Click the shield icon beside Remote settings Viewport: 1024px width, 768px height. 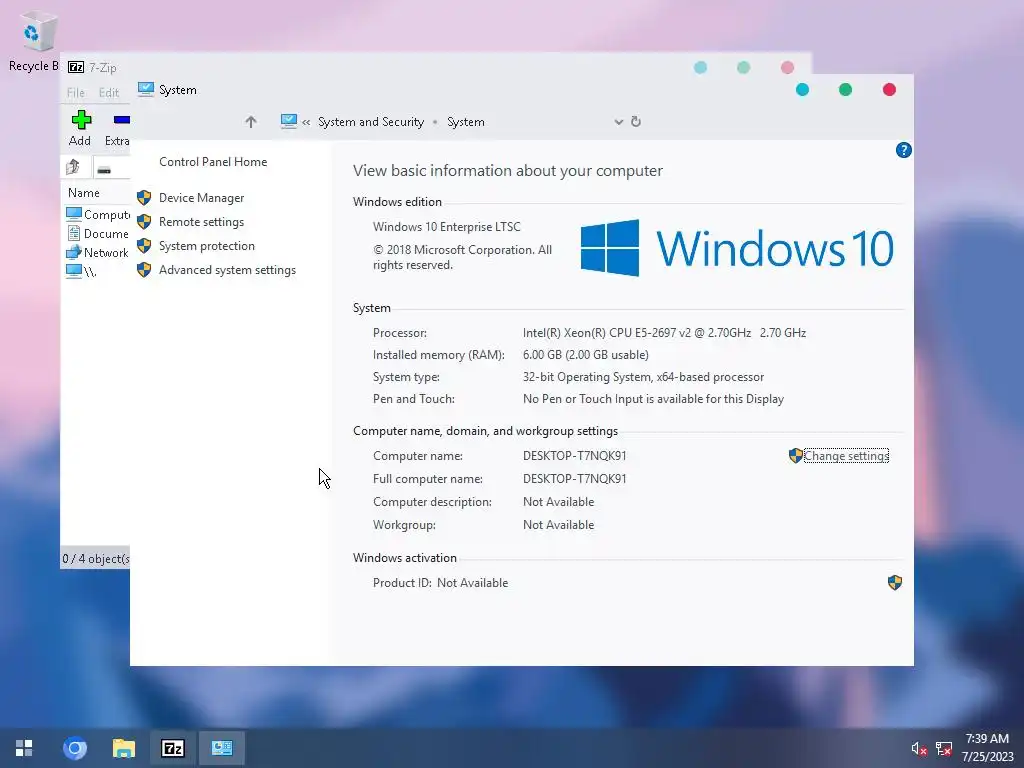coord(144,222)
